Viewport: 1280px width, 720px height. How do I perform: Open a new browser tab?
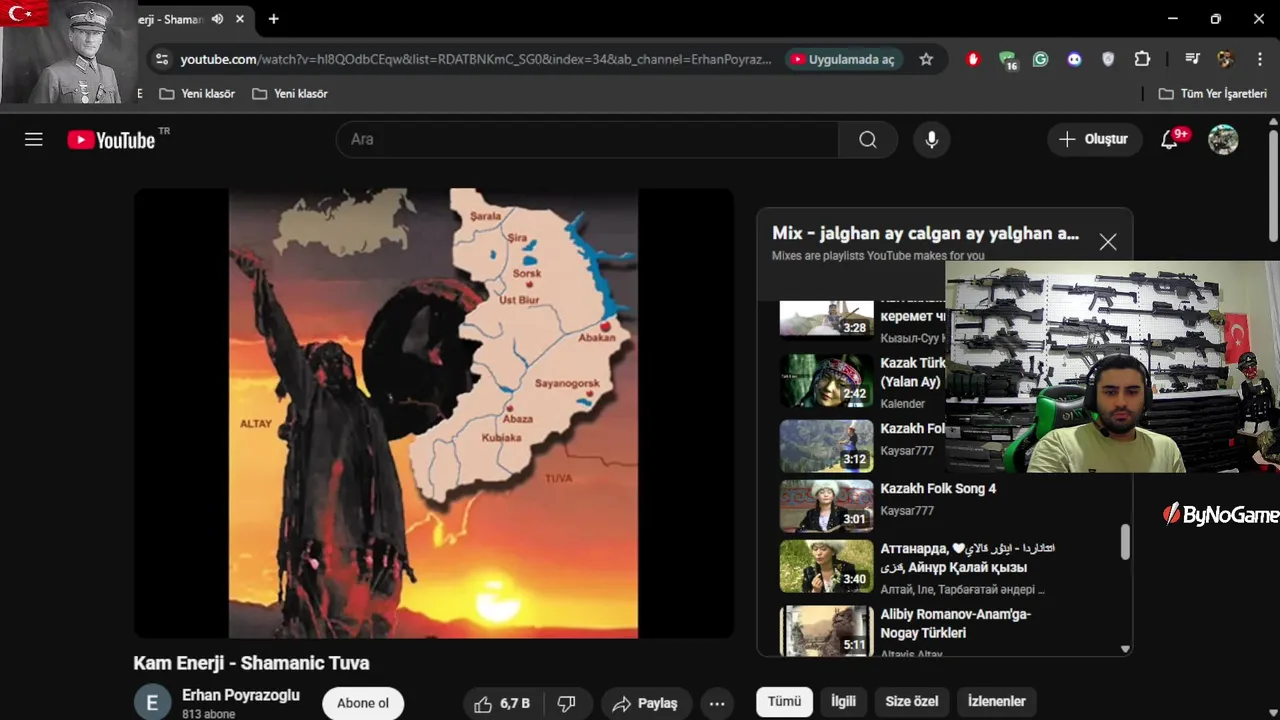pyautogui.click(x=273, y=19)
